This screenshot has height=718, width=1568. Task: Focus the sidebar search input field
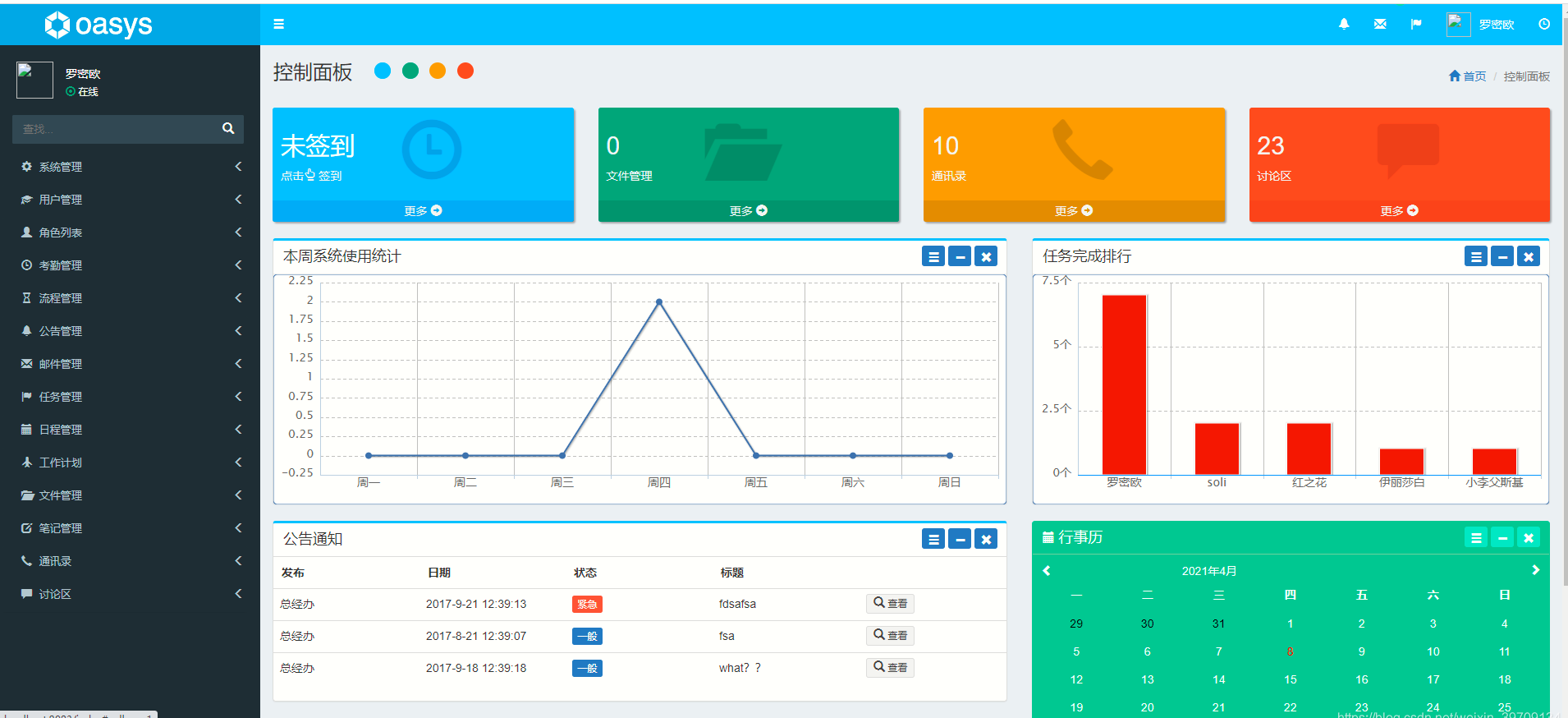(x=113, y=129)
